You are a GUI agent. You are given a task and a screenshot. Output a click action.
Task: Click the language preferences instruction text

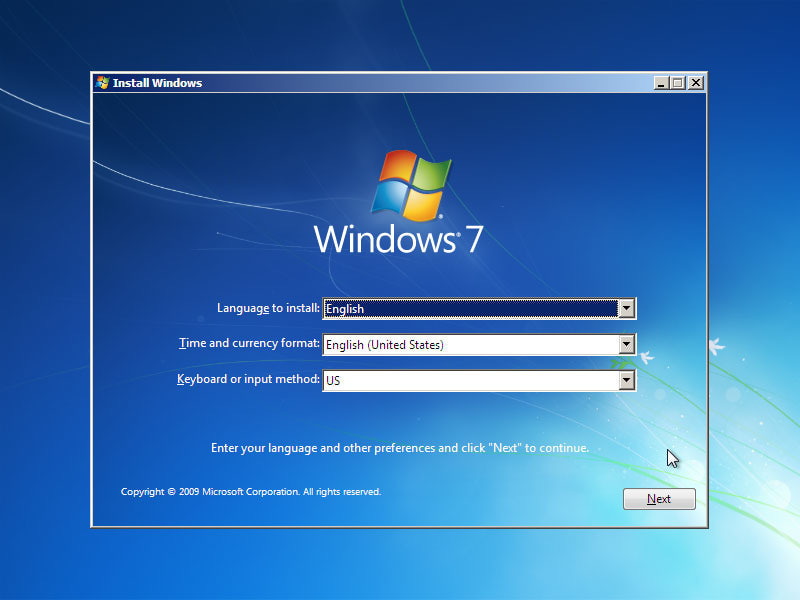click(400, 447)
